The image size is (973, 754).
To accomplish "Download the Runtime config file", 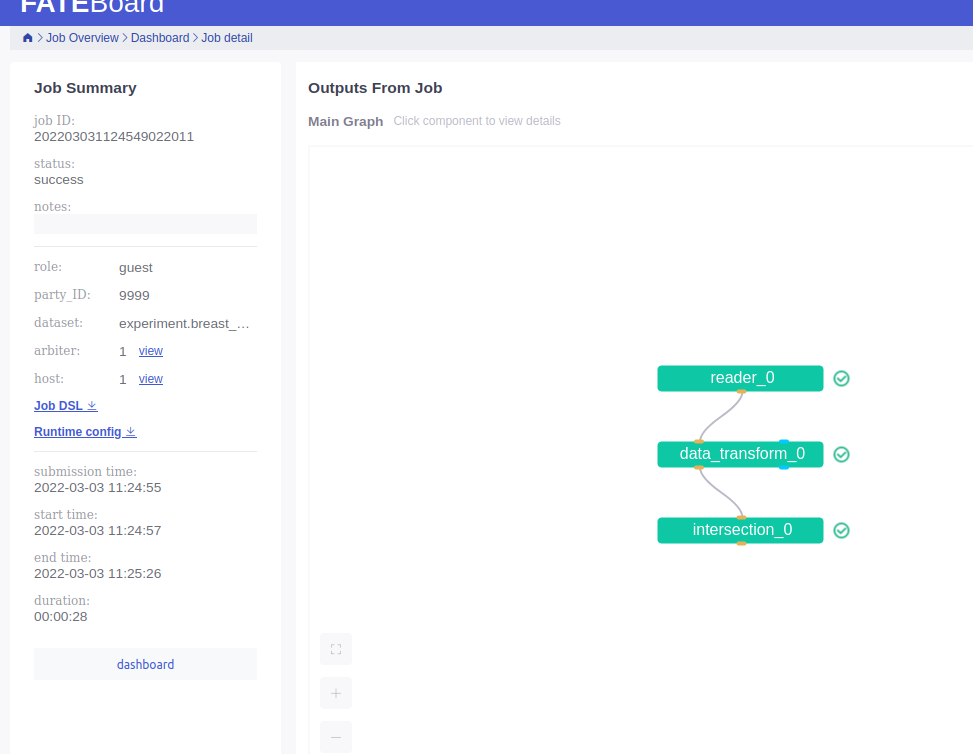I will pos(85,431).
